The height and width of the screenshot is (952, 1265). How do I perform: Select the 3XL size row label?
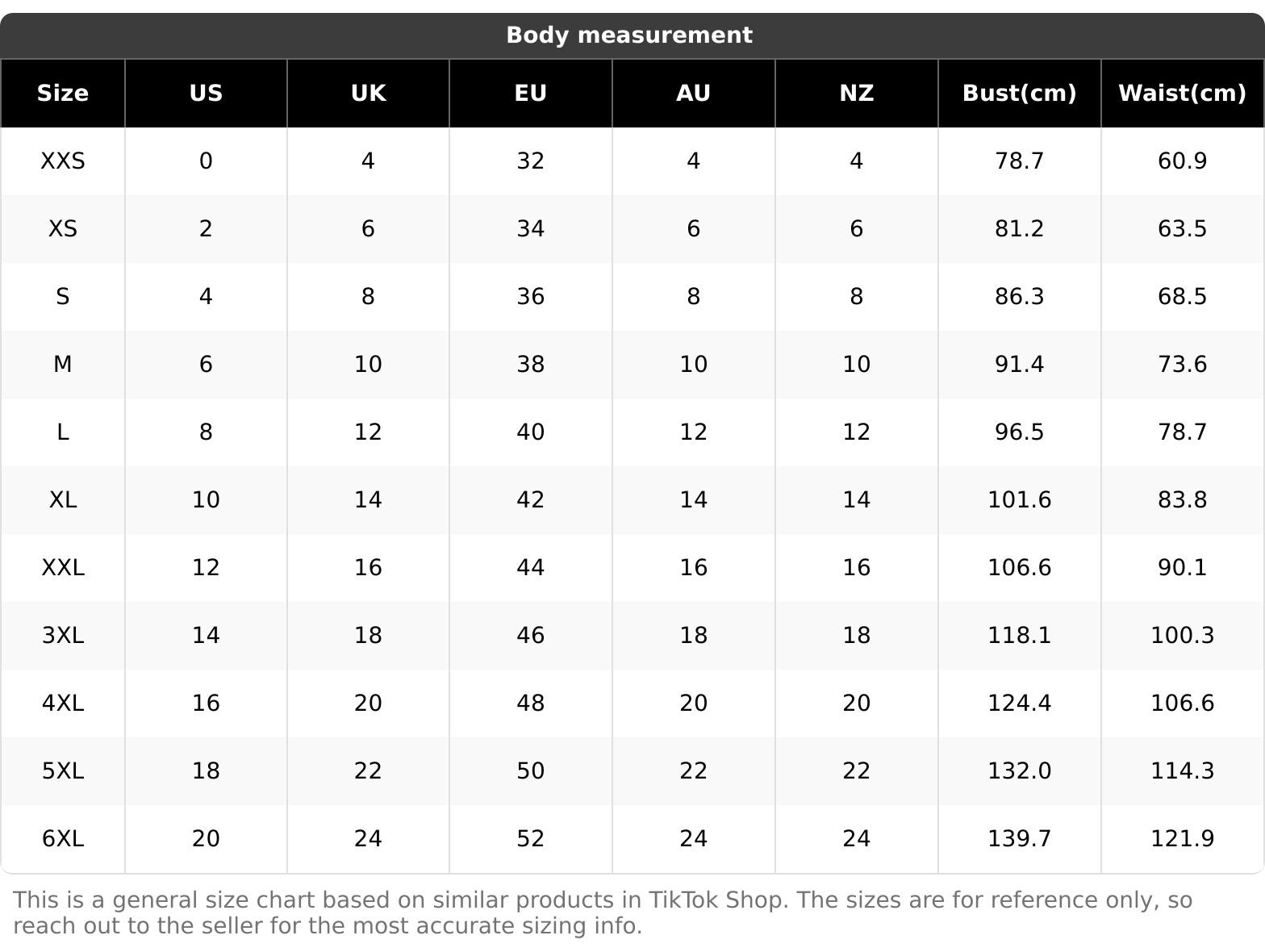coord(63,636)
